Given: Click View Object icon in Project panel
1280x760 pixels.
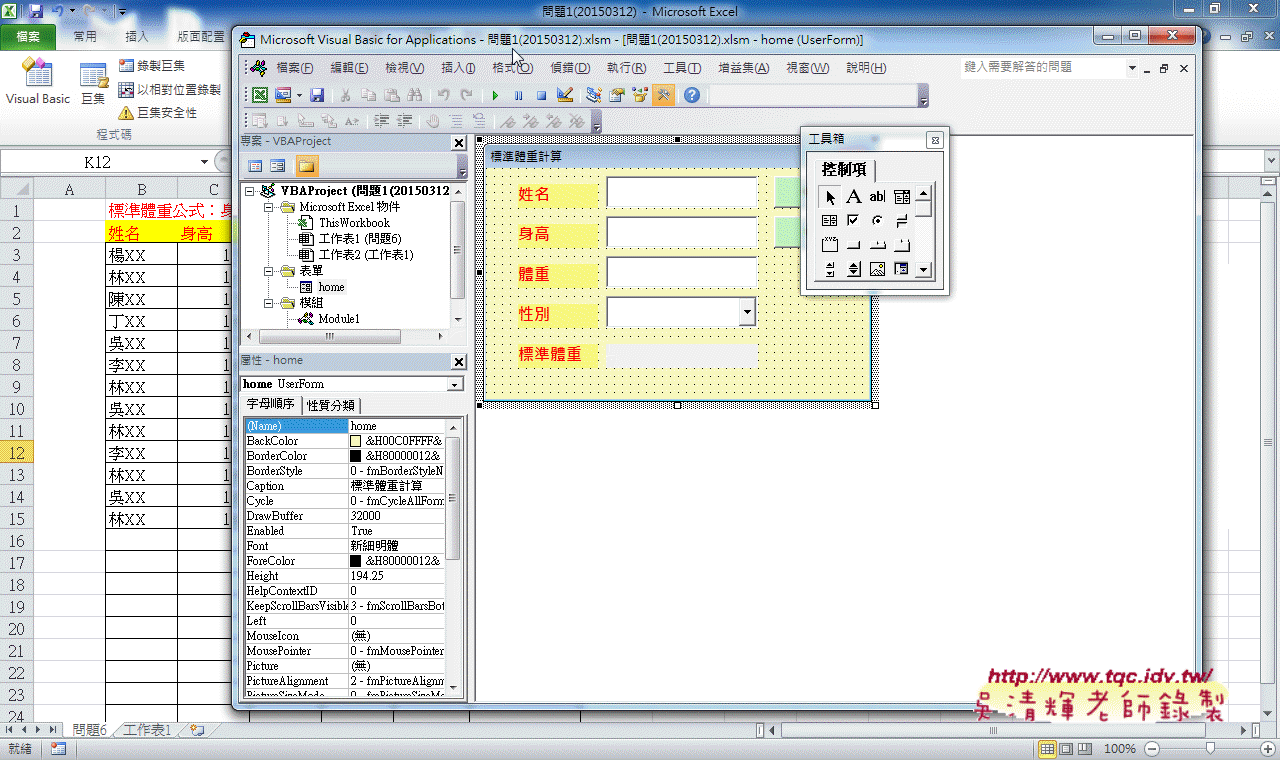Looking at the screenshot, I should click(x=278, y=166).
